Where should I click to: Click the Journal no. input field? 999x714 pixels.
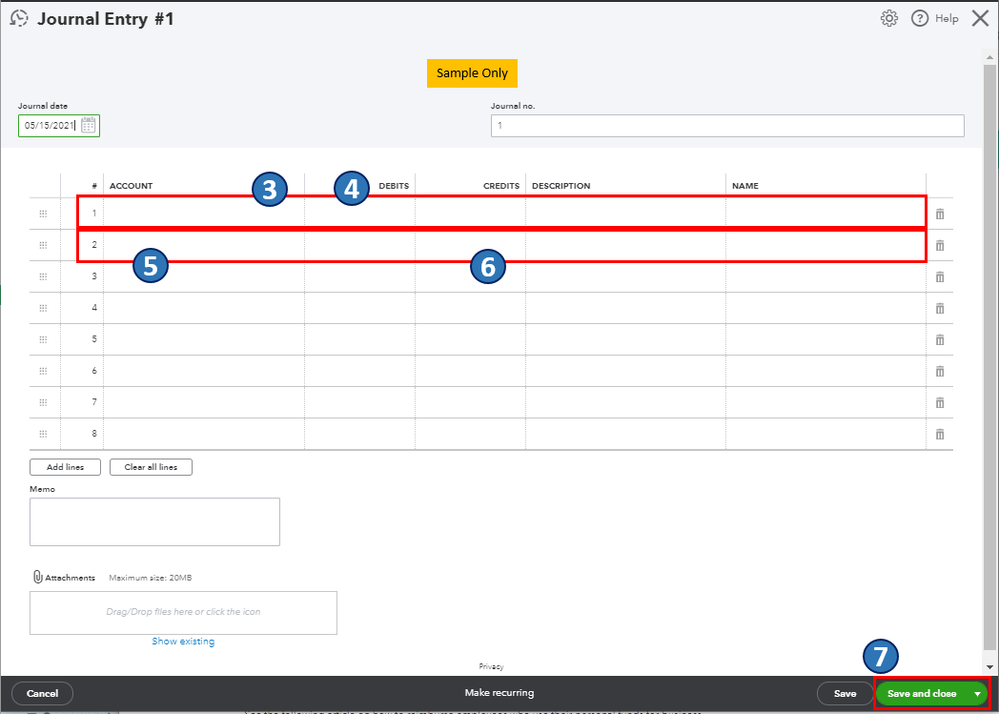(x=728, y=125)
